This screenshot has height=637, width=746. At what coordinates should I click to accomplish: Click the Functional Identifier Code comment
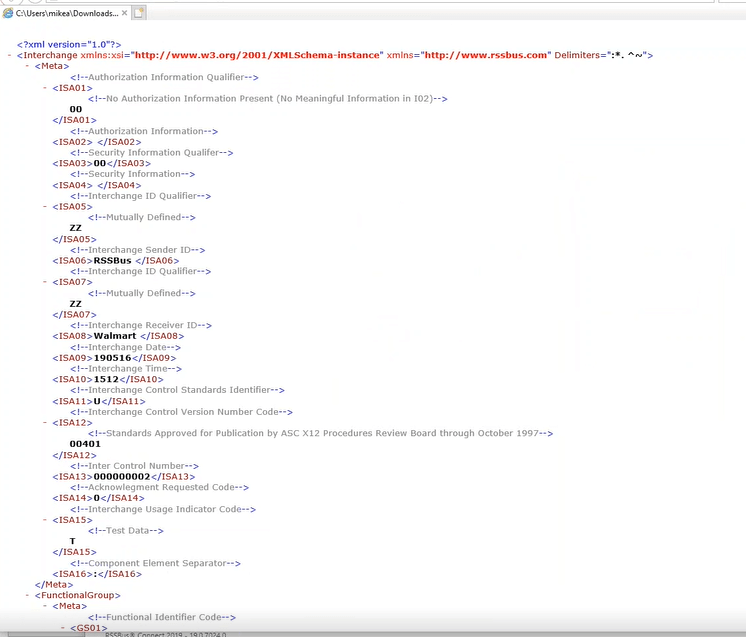tap(162, 617)
